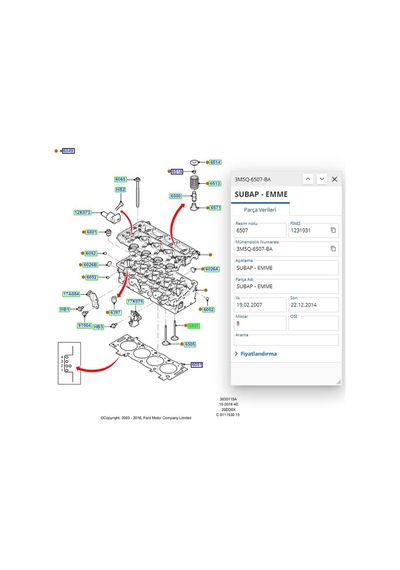The height and width of the screenshot is (570, 400).
Task: Select the HB1 callout label
Action: (64, 309)
